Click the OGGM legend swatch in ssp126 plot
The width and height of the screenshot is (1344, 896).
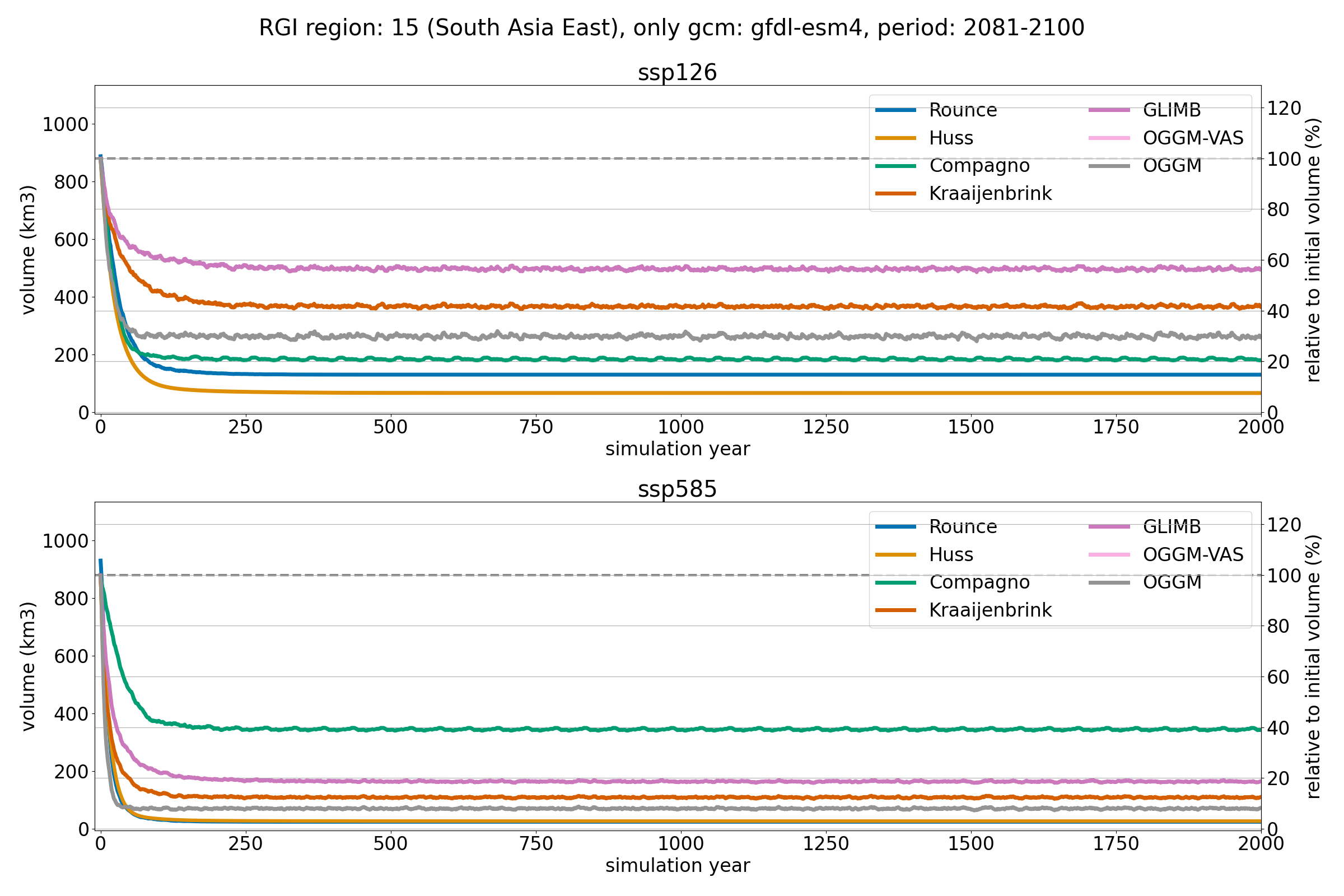point(1109,166)
